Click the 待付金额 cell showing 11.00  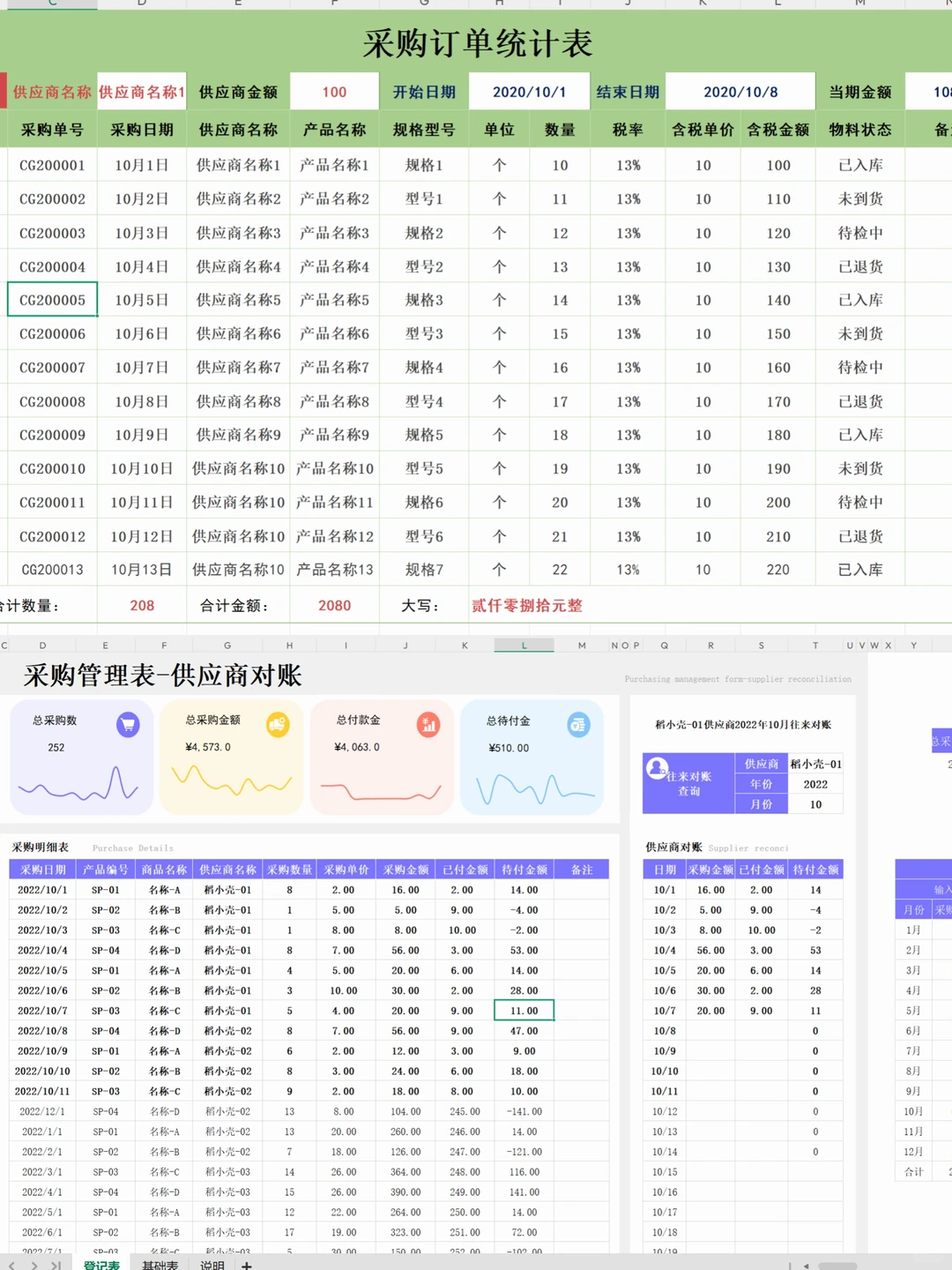click(524, 1010)
